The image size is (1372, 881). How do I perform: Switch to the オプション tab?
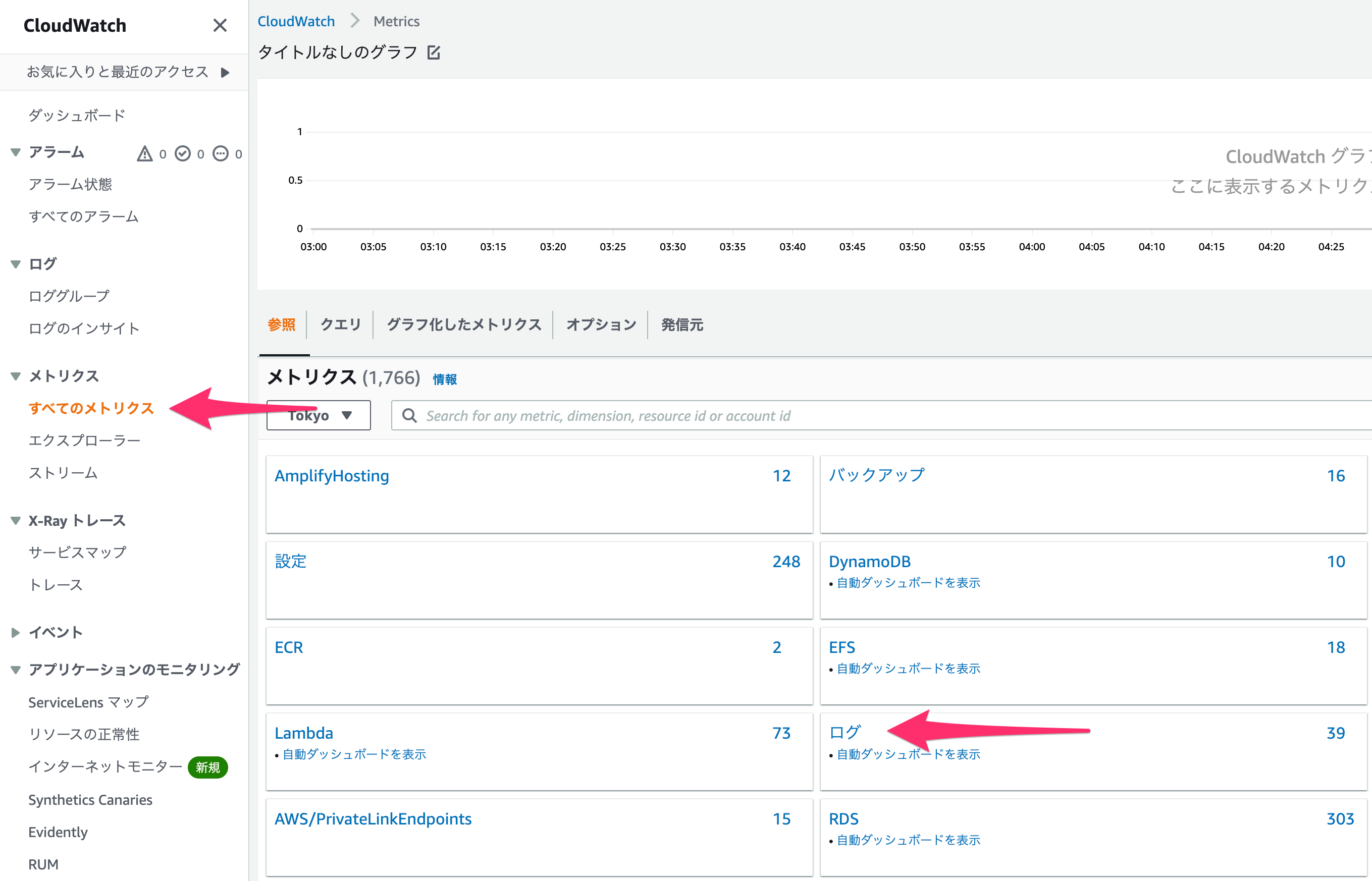point(601,324)
